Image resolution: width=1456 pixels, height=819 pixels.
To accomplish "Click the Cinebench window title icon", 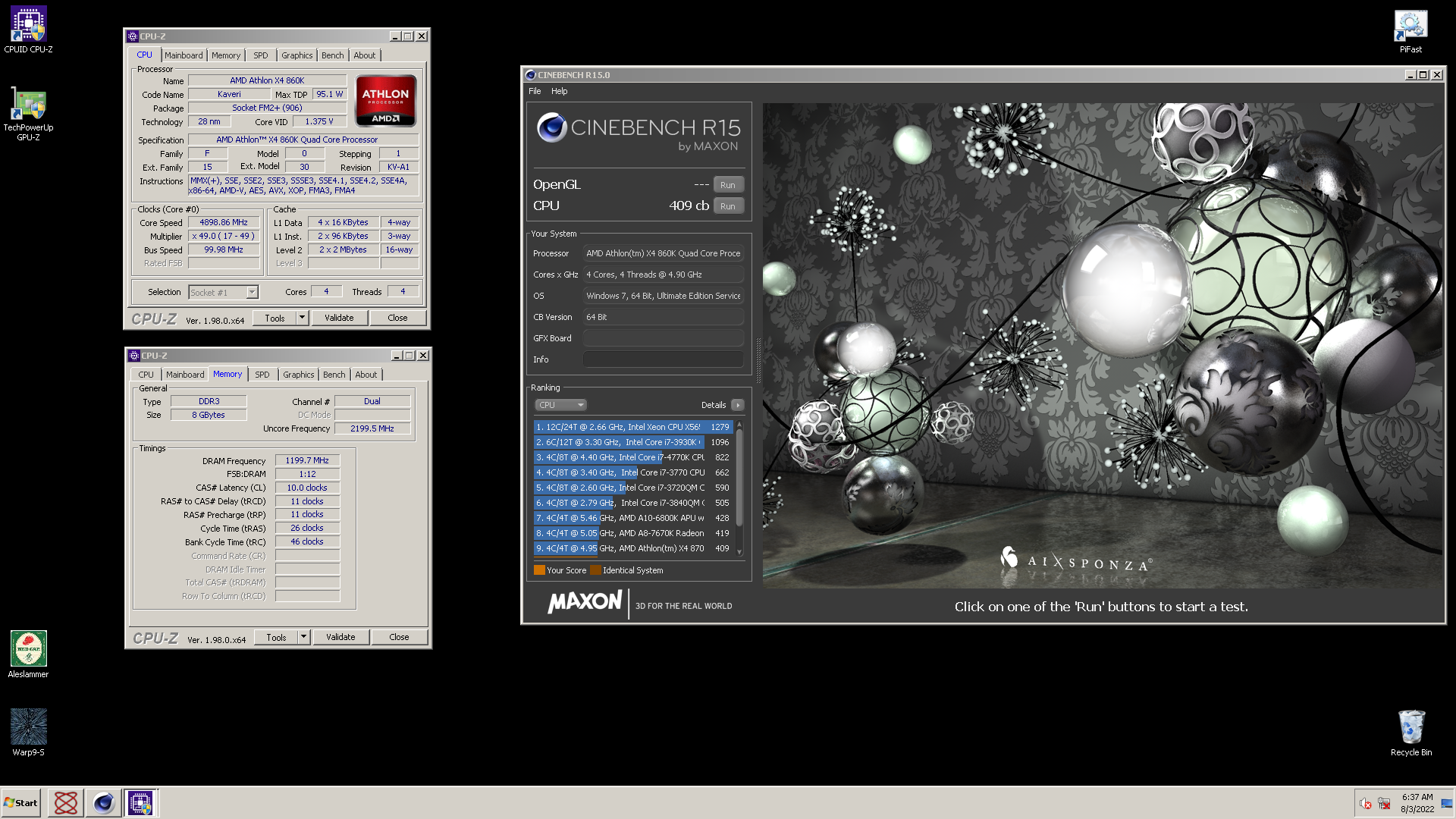I will click(x=530, y=75).
